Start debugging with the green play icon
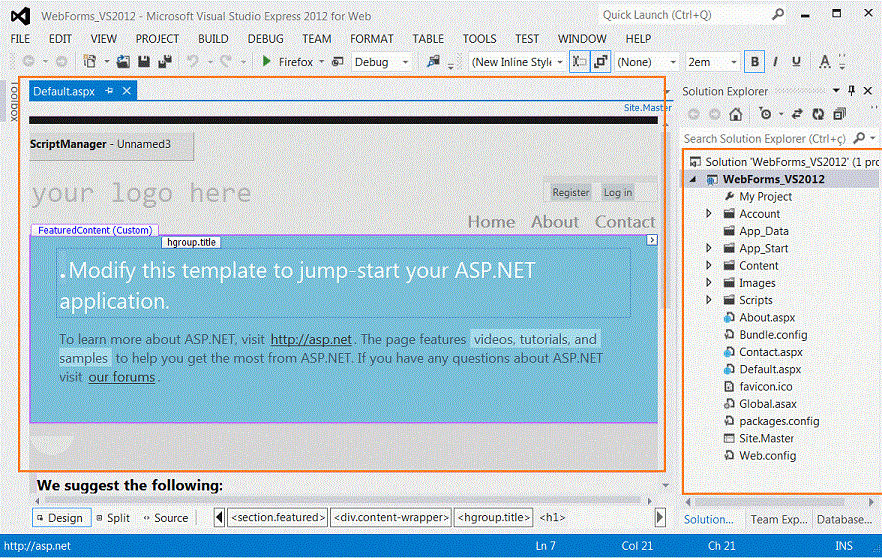The height and width of the screenshot is (558, 882). 267,61
